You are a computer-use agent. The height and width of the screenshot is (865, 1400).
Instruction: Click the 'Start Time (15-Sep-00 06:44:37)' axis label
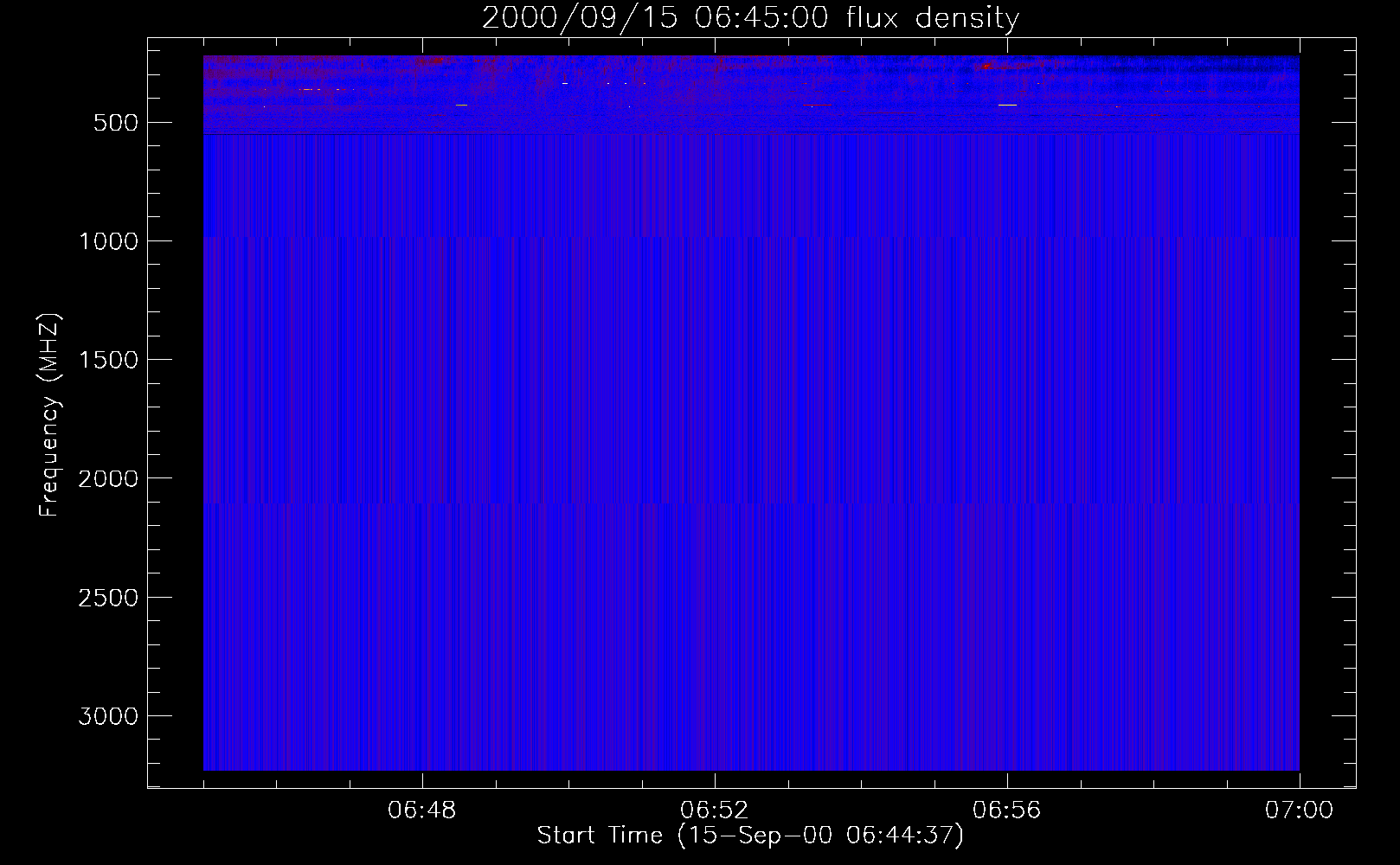tap(750, 836)
